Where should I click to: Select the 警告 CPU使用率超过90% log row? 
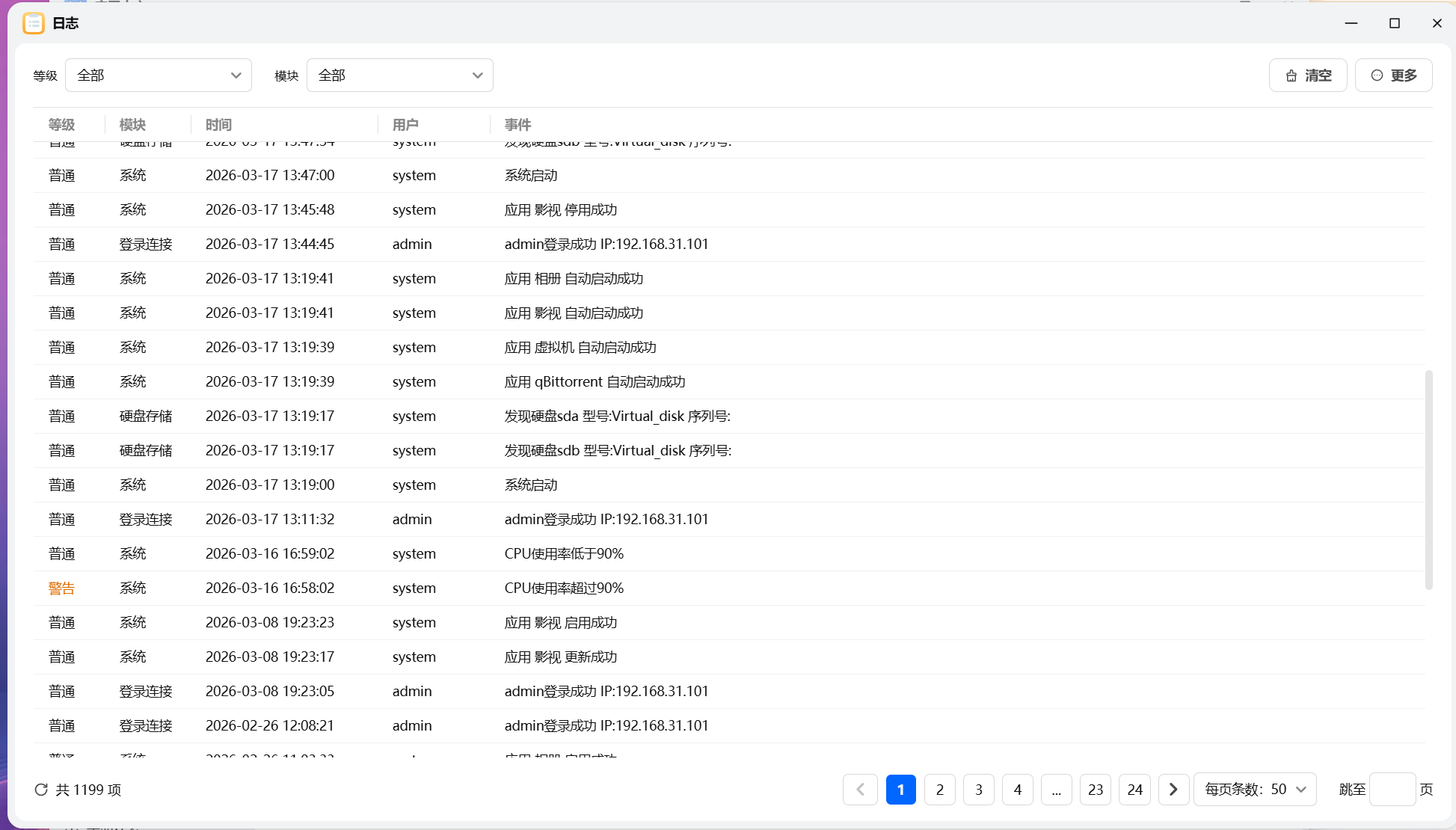point(564,588)
